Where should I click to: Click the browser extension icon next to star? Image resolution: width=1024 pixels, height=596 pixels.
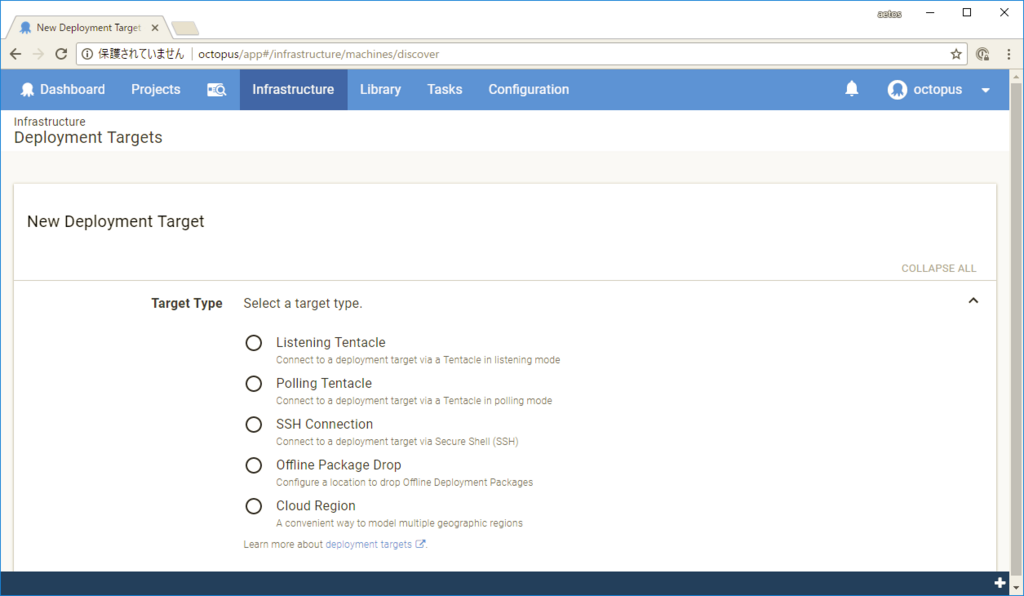coord(983,54)
